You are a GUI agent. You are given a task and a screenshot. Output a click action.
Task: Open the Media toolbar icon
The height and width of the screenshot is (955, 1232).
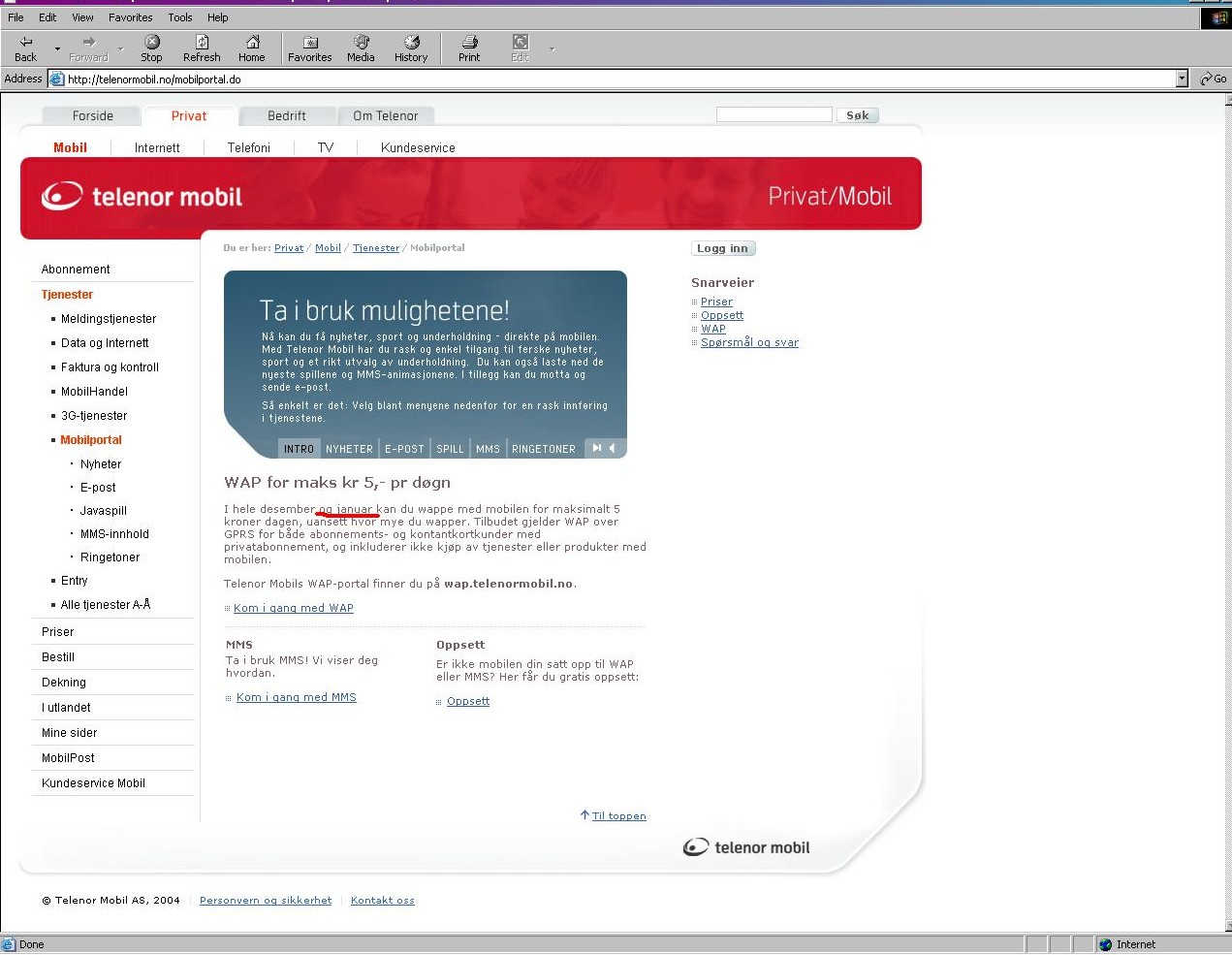pos(361,48)
